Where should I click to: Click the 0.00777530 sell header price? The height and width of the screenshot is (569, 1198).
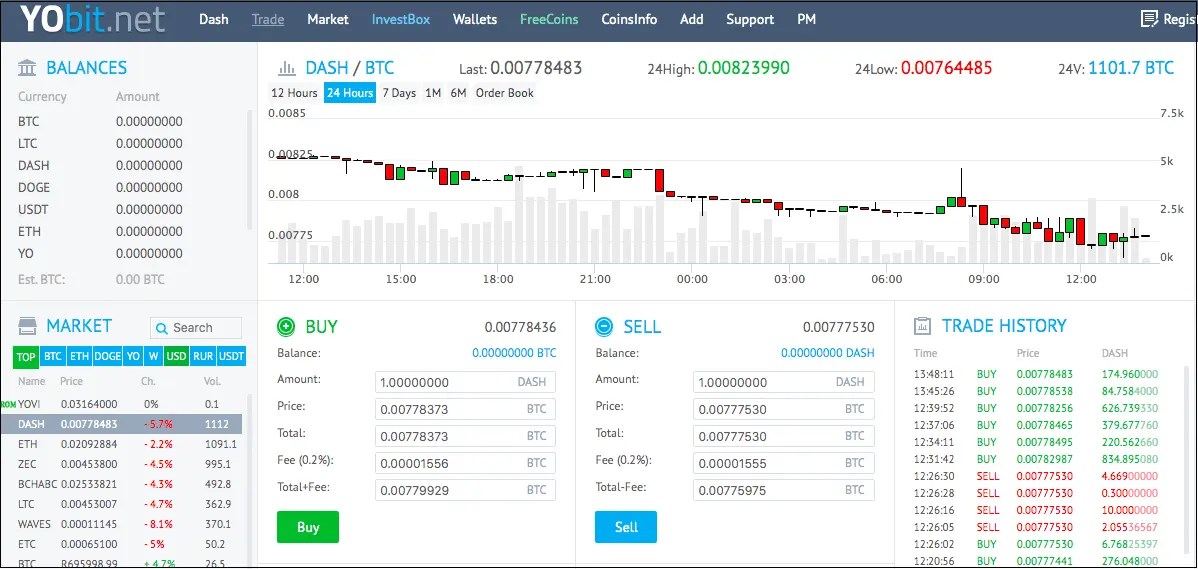838,328
